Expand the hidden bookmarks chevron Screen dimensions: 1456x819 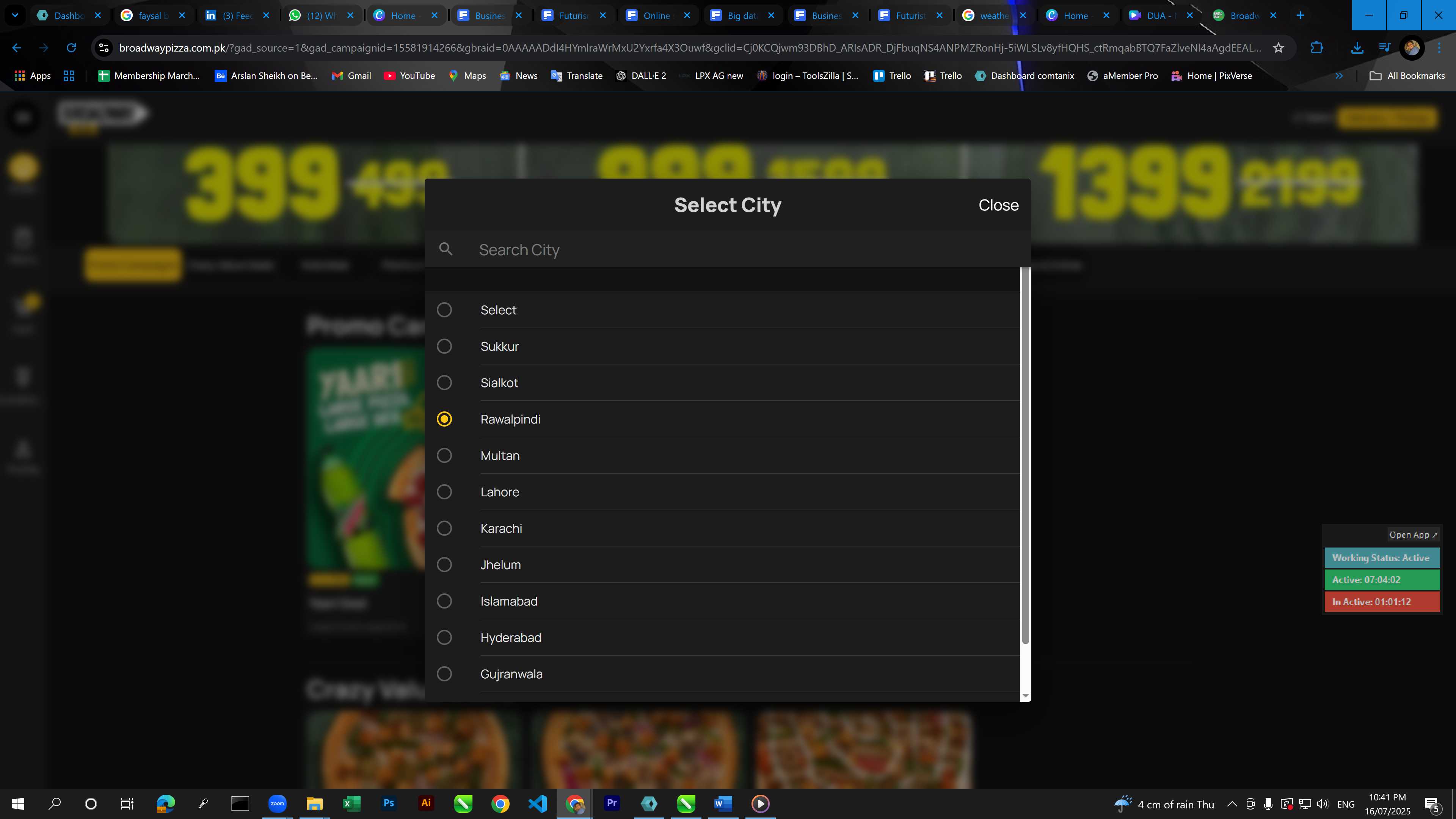(1339, 76)
